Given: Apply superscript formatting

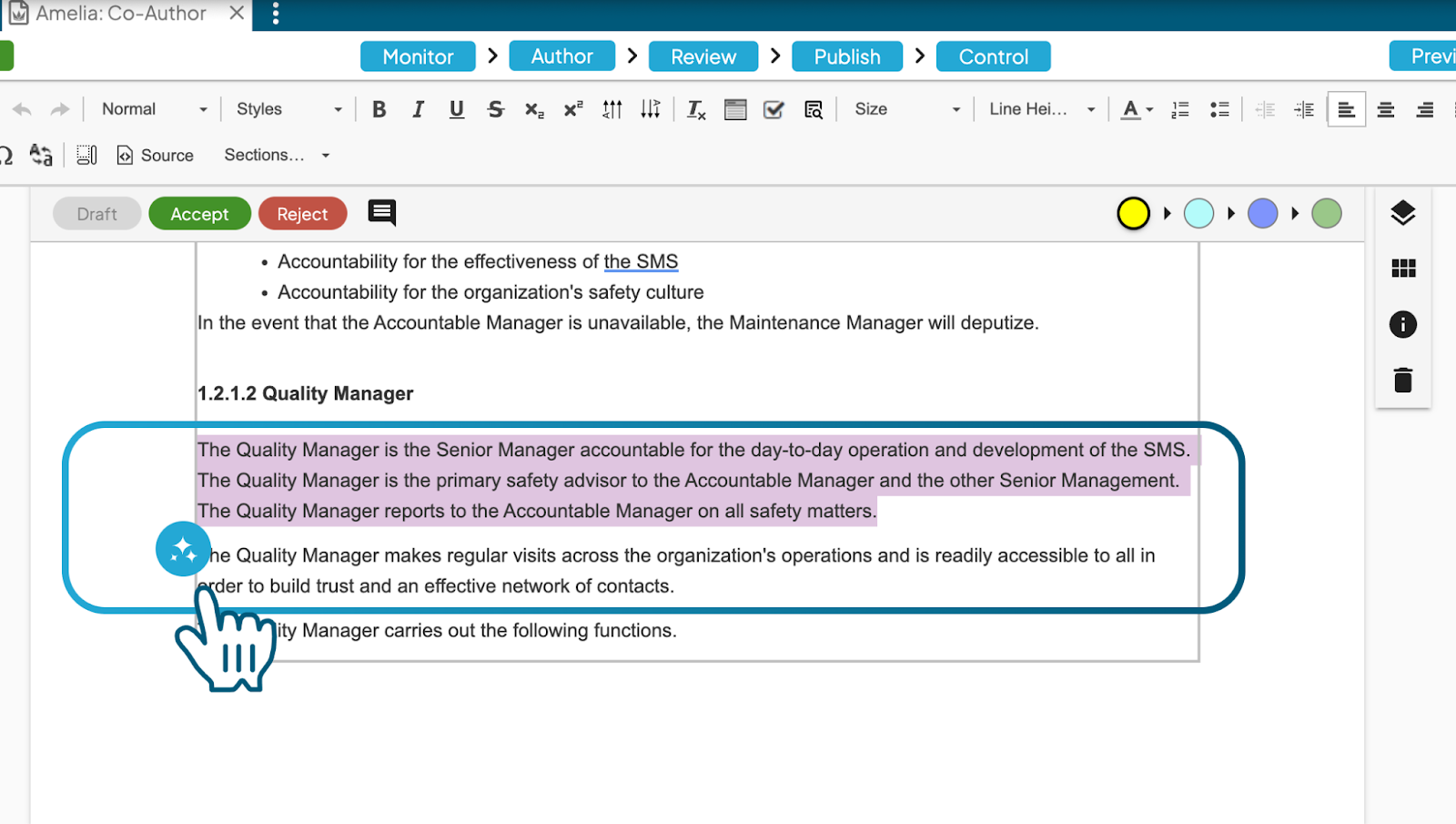Looking at the screenshot, I should click(573, 109).
